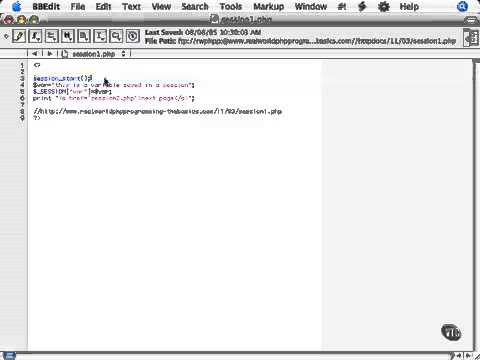Screen dimensions: 480x360
Task: Open the Tools menu
Action: pos(231,6)
